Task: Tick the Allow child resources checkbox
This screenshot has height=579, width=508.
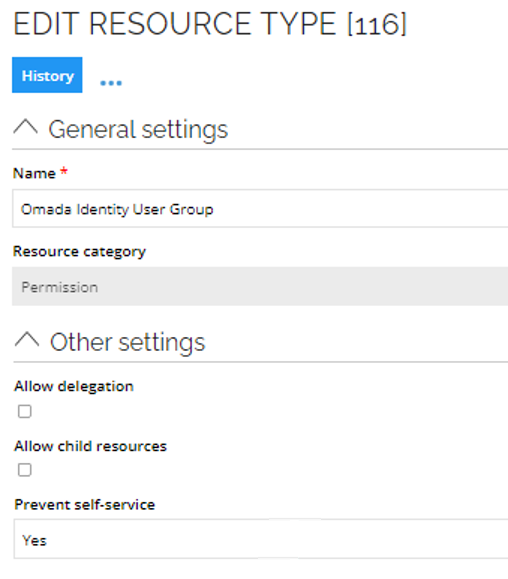Action: click(25, 470)
